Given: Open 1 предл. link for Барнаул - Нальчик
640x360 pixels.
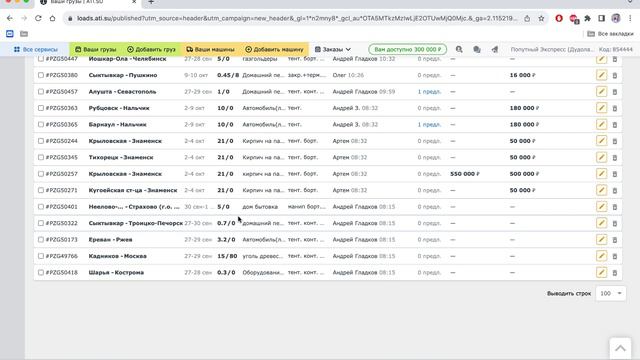Looking at the screenshot, I should (429, 124).
